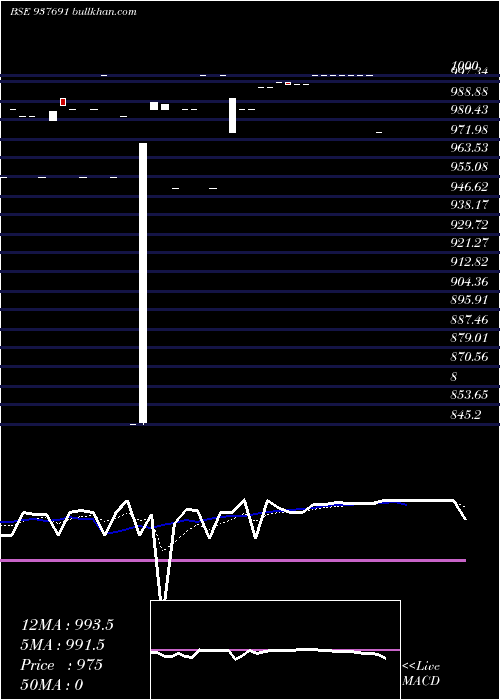Viewport: 500px width, 700px height.
Task: Click the 'Price : 975' readout
Action: coord(62,665)
